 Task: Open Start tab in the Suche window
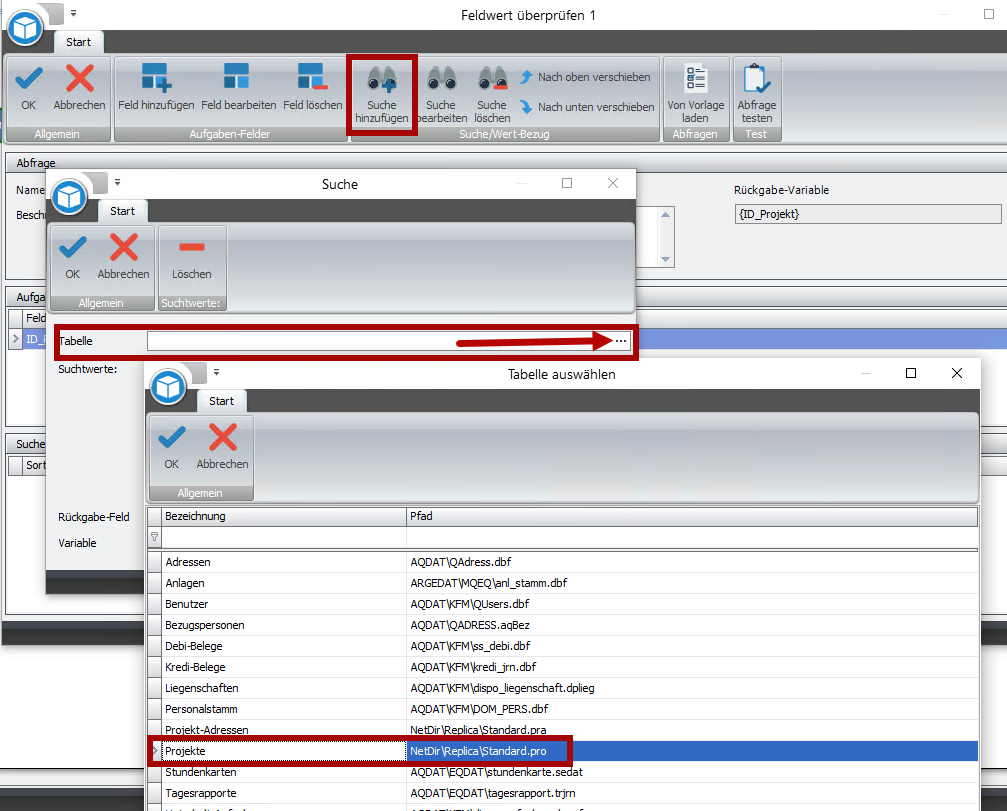122,211
